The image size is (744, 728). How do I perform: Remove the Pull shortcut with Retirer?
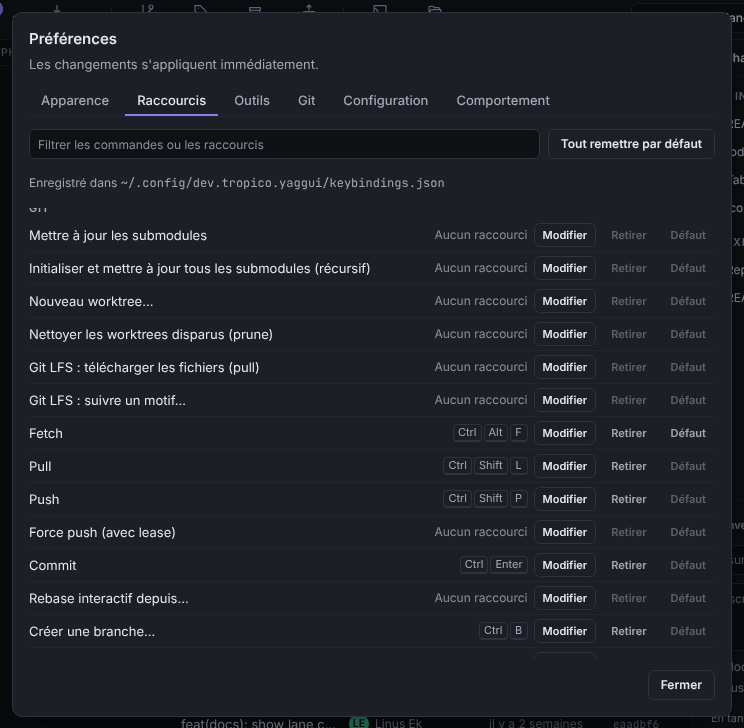[628, 466]
